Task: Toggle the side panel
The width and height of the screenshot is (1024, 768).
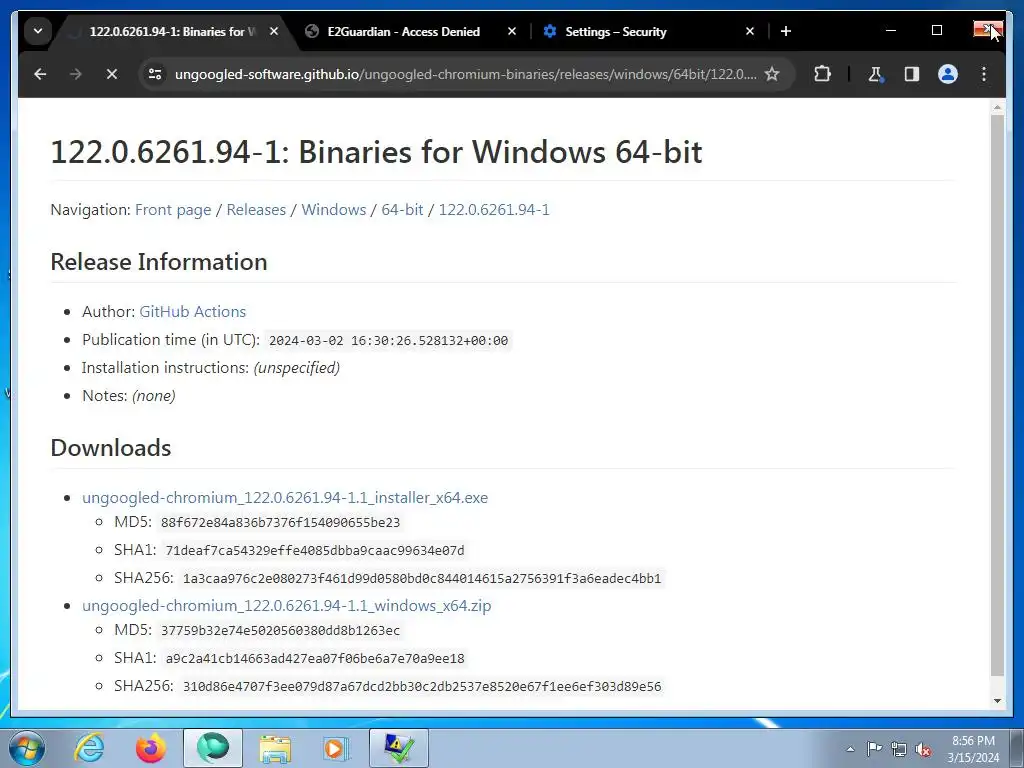Action: coord(912,74)
